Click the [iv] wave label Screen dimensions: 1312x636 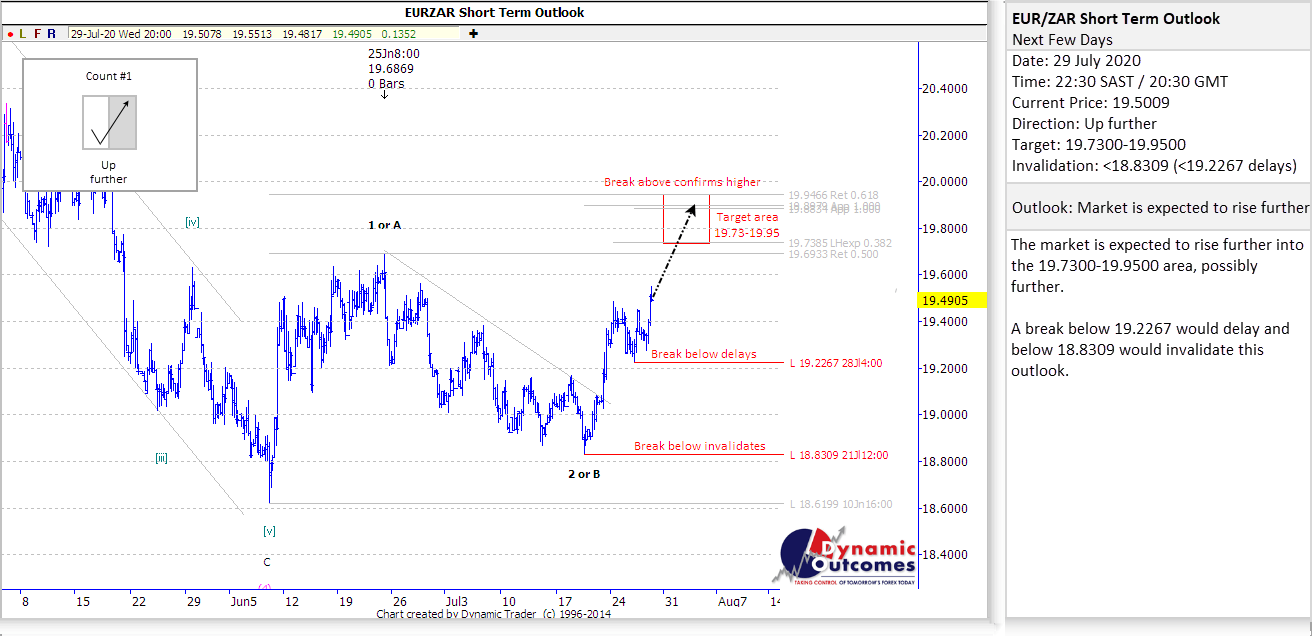[193, 222]
